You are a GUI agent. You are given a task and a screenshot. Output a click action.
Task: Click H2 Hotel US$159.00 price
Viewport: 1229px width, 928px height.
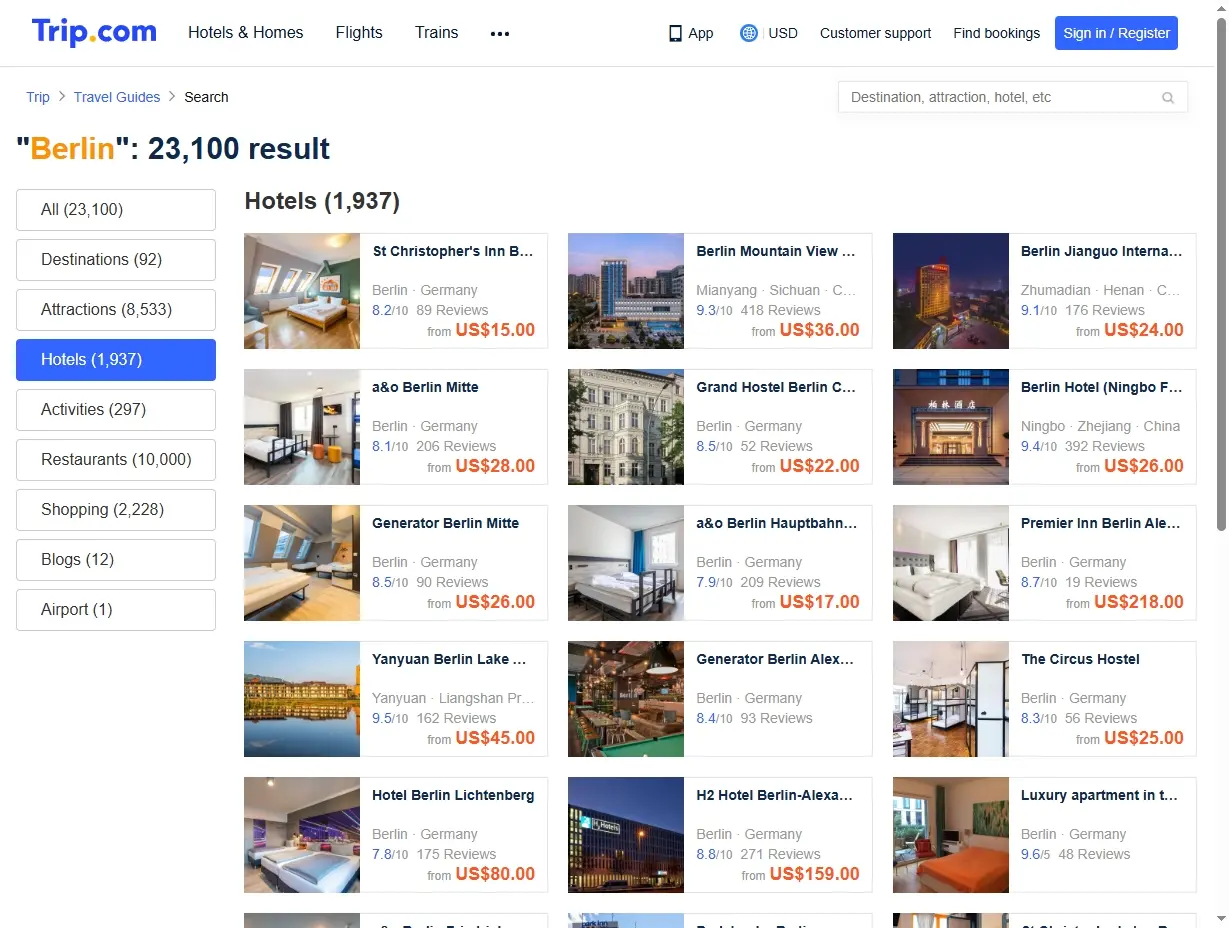(x=815, y=874)
